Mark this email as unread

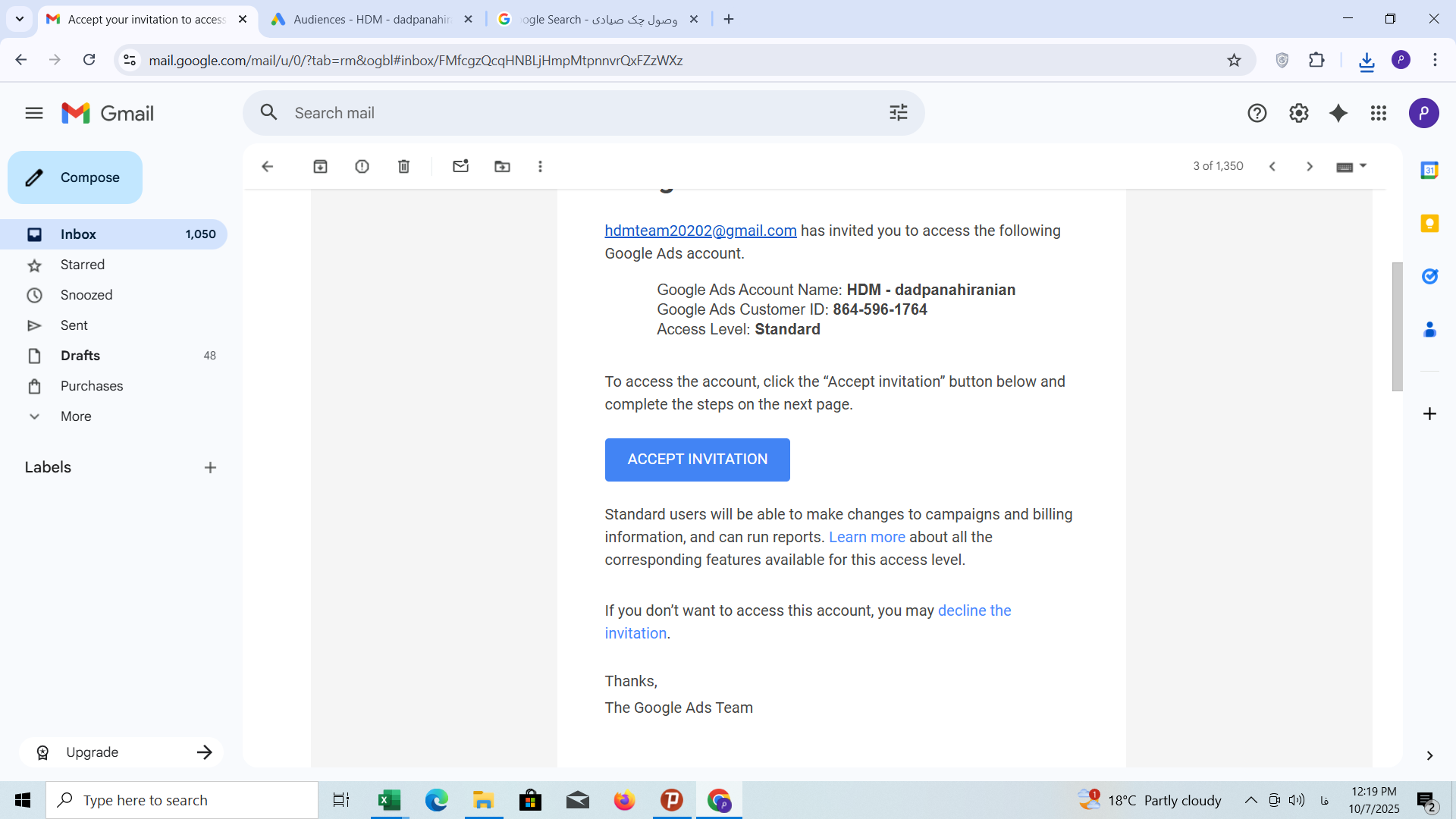click(x=460, y=166)
